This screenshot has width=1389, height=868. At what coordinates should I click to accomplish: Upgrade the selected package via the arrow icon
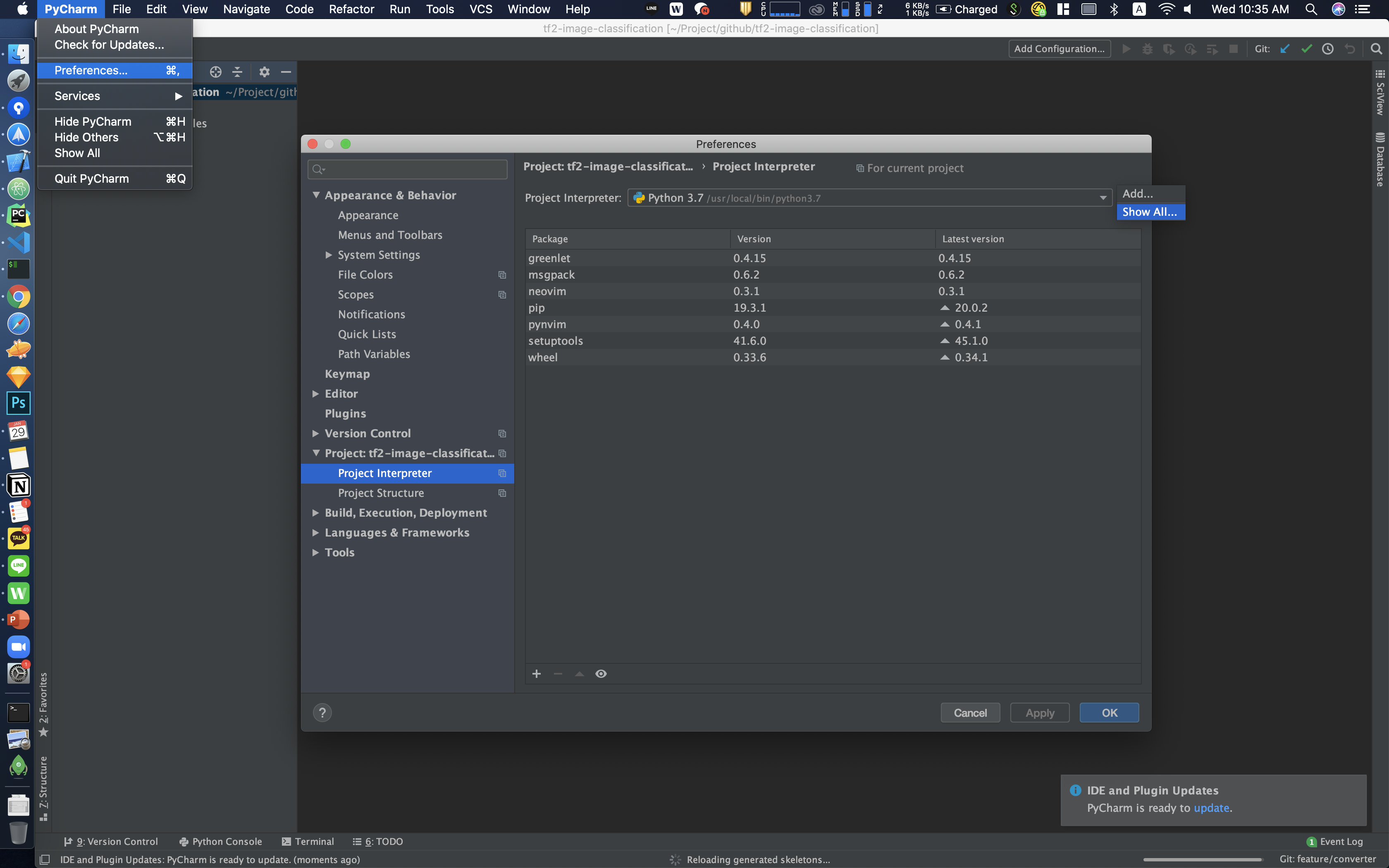pyautogui.click(x=579, y=673)
